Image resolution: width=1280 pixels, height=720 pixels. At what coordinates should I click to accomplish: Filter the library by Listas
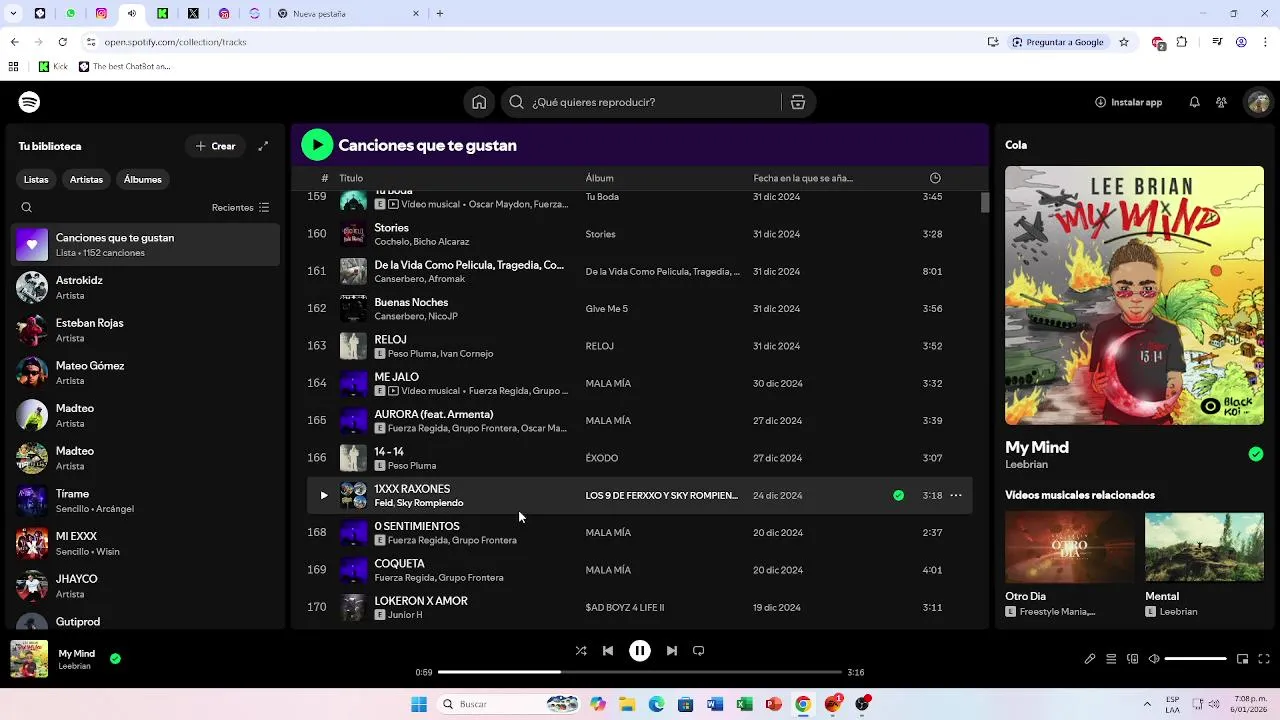[36, 179]
